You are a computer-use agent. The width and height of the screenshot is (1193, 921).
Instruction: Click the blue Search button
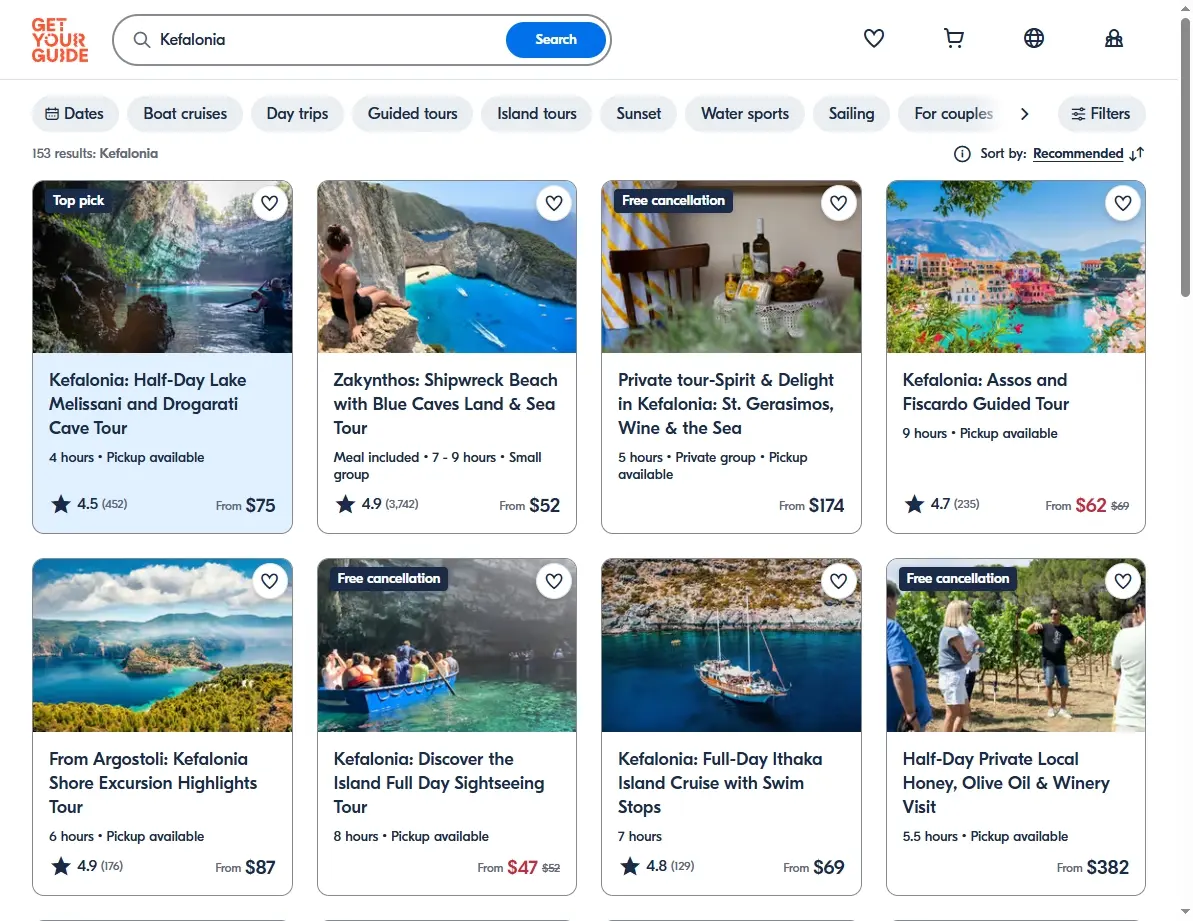coord(555,40)
